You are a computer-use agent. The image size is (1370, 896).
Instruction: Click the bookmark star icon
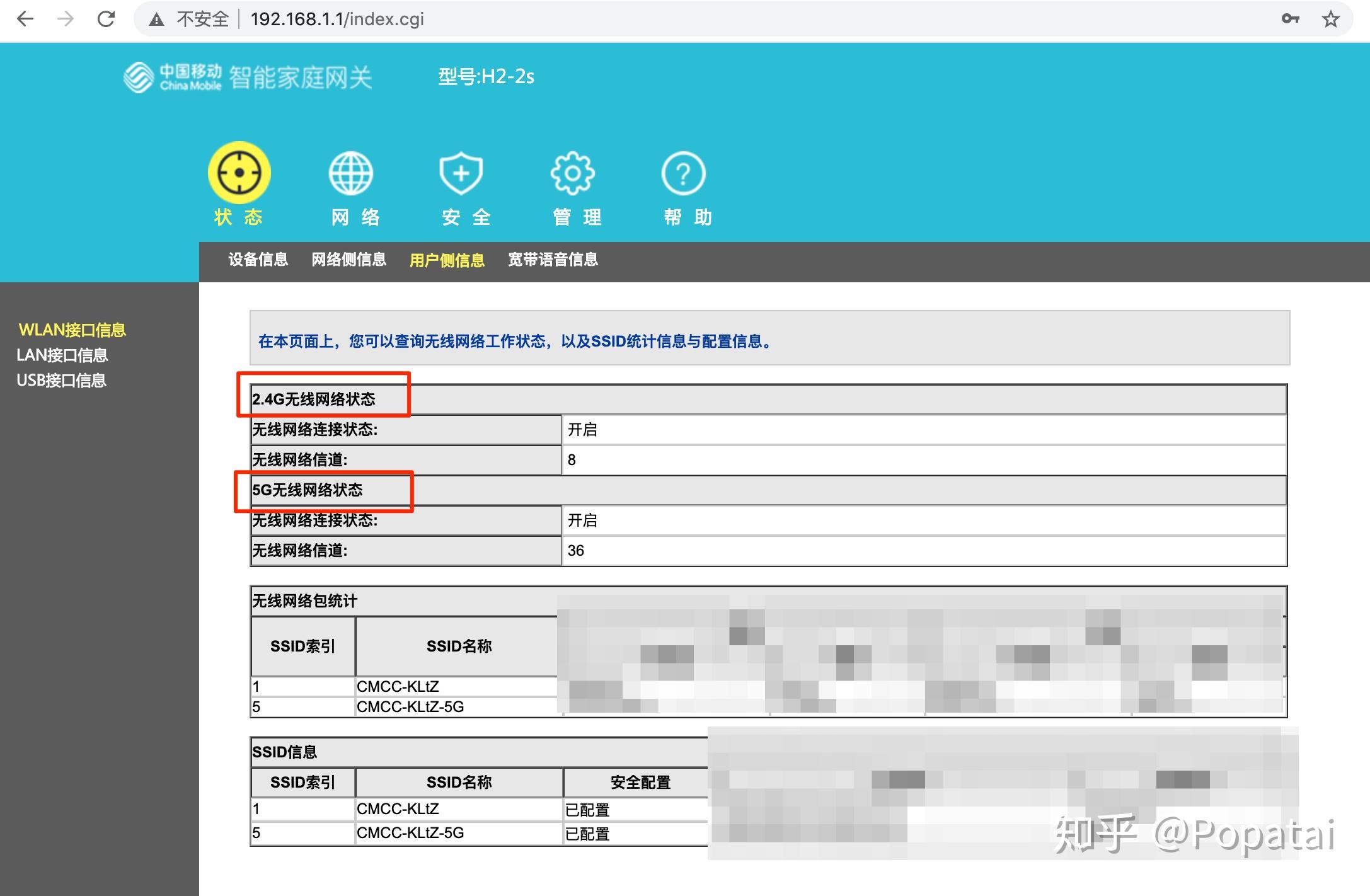1330,18
